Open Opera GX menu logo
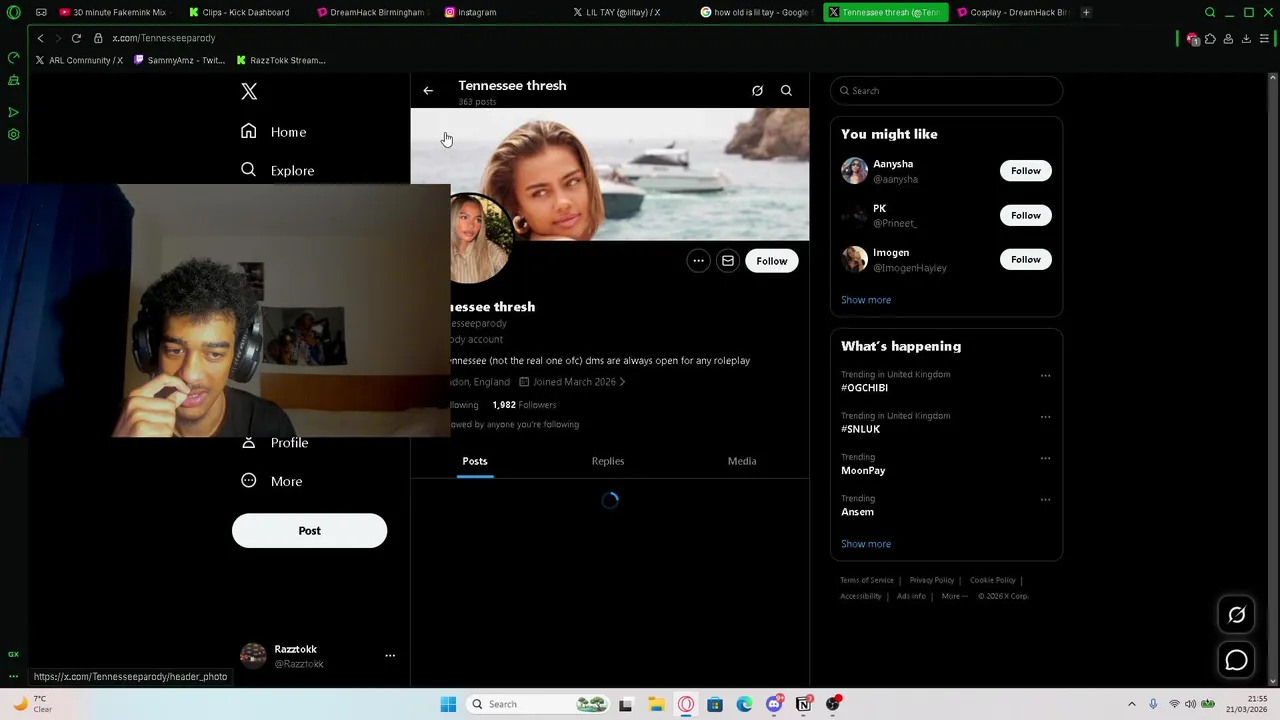The width and height of the screenshot is (1280, 720). point(13,12)
